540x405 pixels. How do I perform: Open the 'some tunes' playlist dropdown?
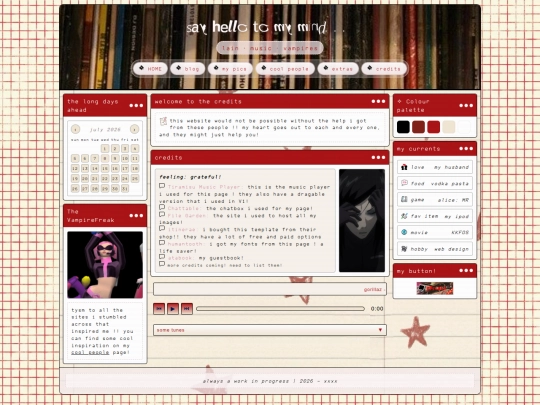click(270, 330)
